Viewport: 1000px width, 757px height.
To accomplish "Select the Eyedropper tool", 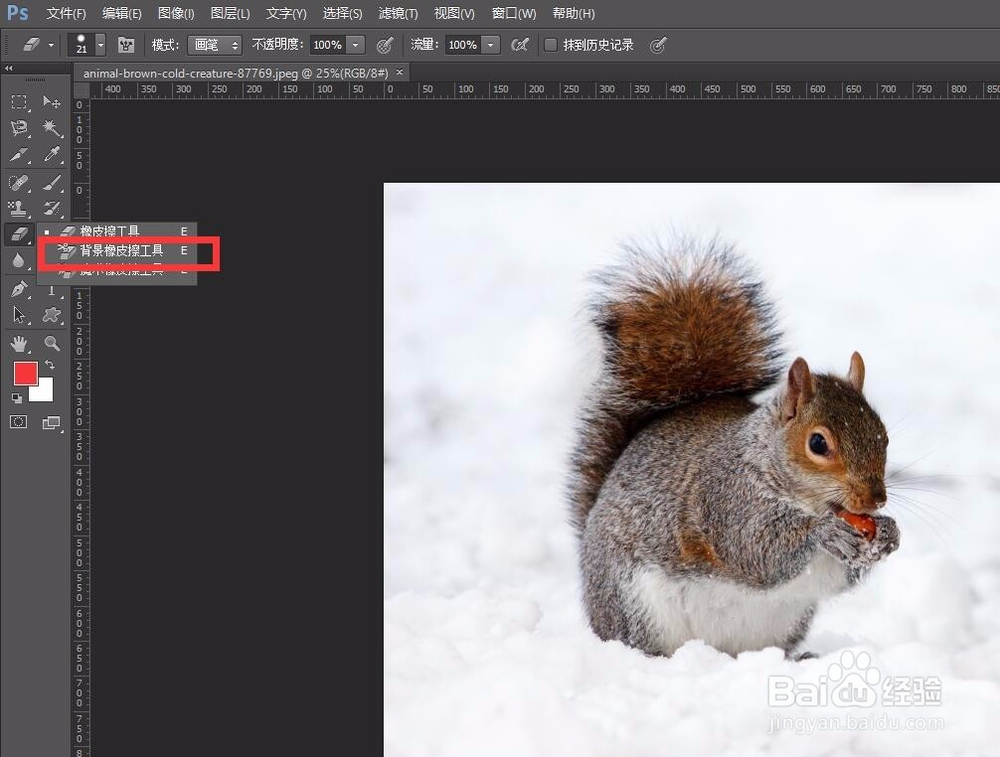I will click(x=51, y=155).
